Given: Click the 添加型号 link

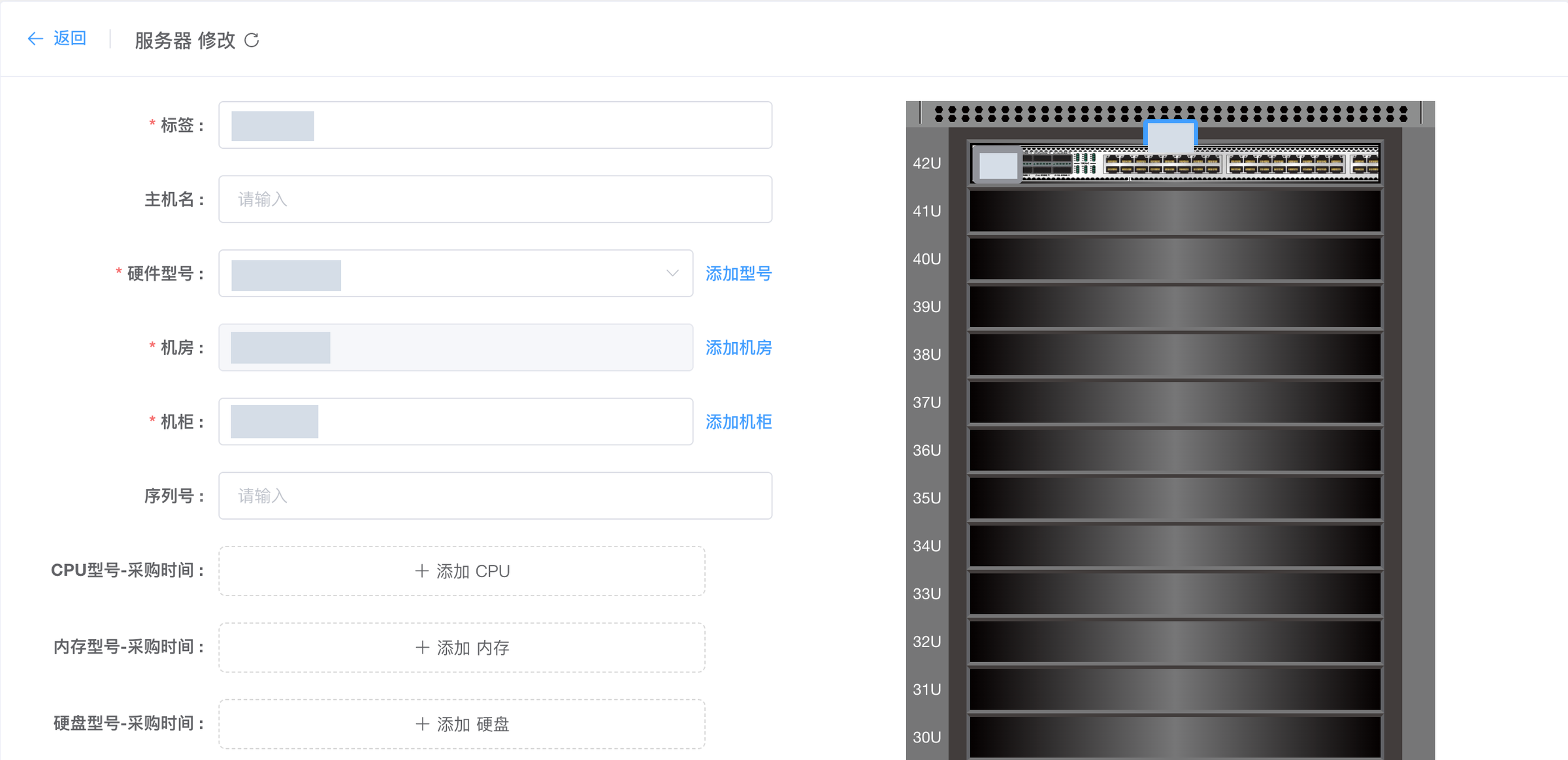Looking at the screenshot, I should (x=738, y=274).
